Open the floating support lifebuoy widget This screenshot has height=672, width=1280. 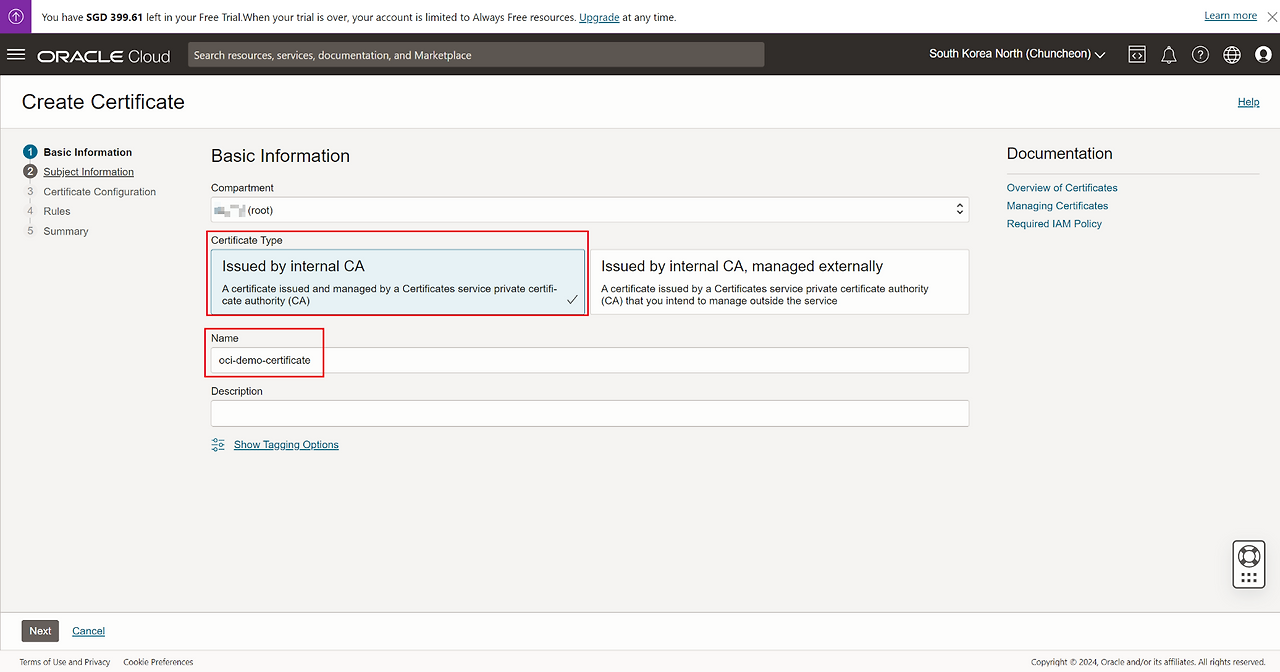click(1248, 556)
